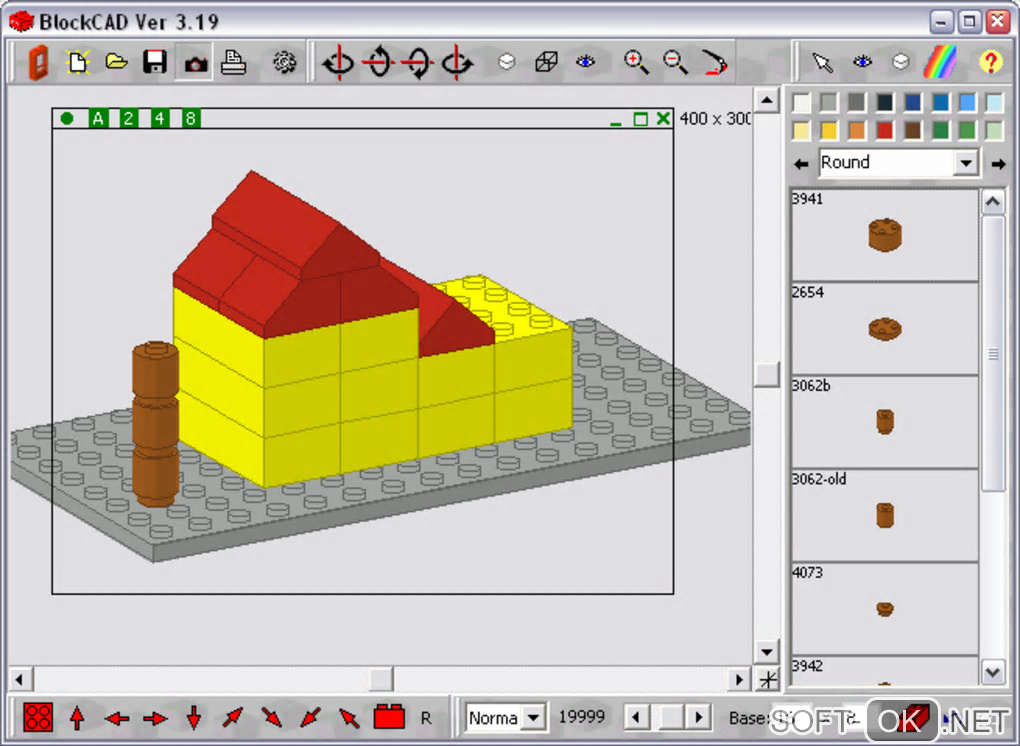
Task: Select the 3941 round brick thumbnail
Action: point(884,235)
